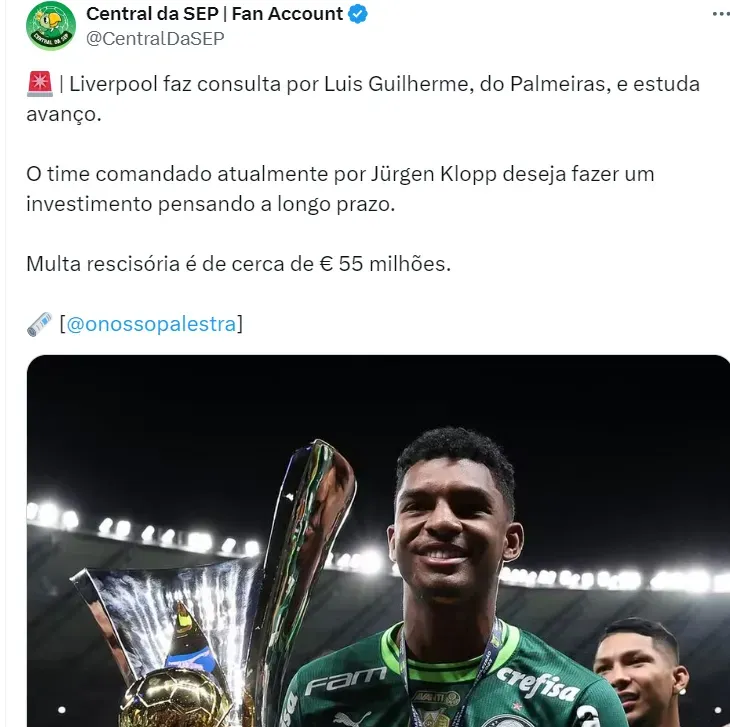Open the tweet's three-dot more options menu
730x727 pixels.
tap(719, 16)
